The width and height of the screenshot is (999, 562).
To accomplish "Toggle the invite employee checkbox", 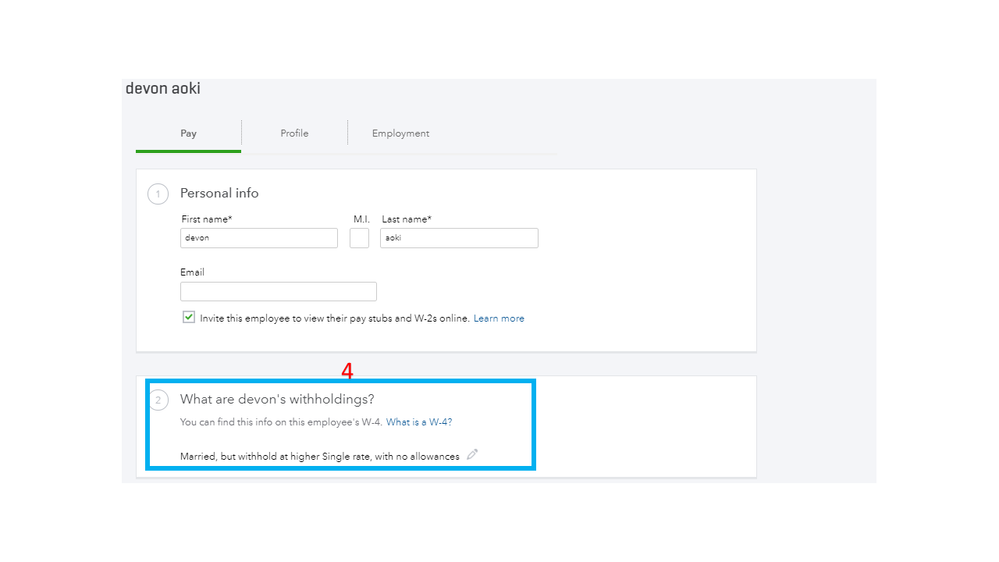I will [x=188, y=317].
